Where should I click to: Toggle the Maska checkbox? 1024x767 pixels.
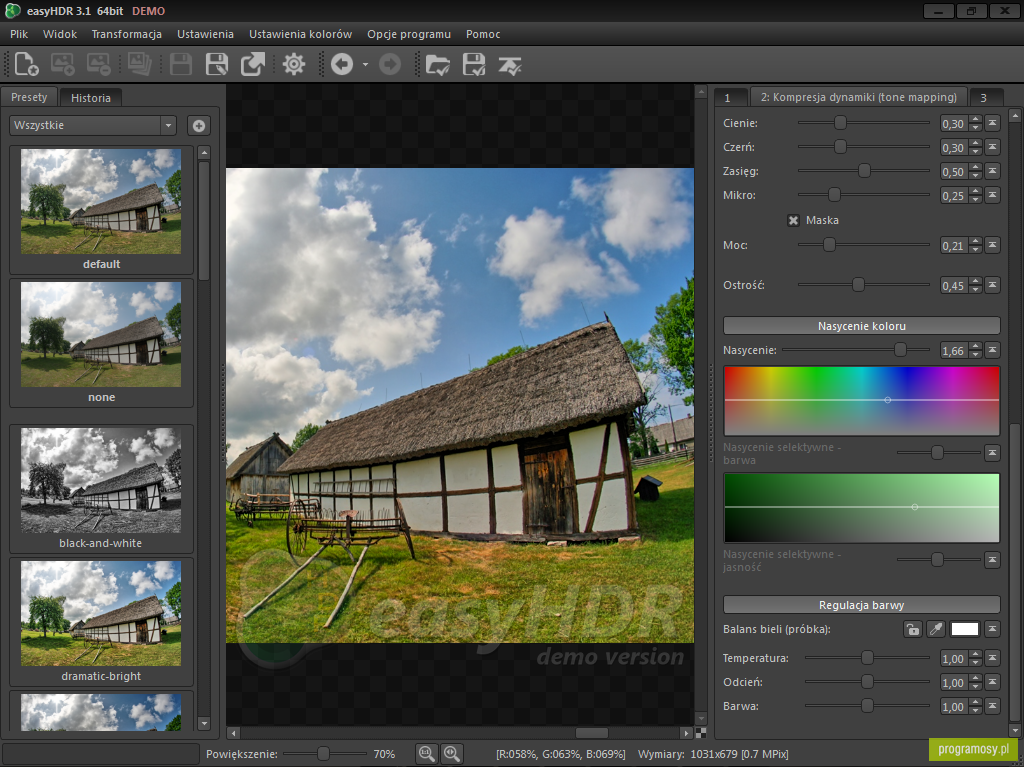click(x=793, y=220)
